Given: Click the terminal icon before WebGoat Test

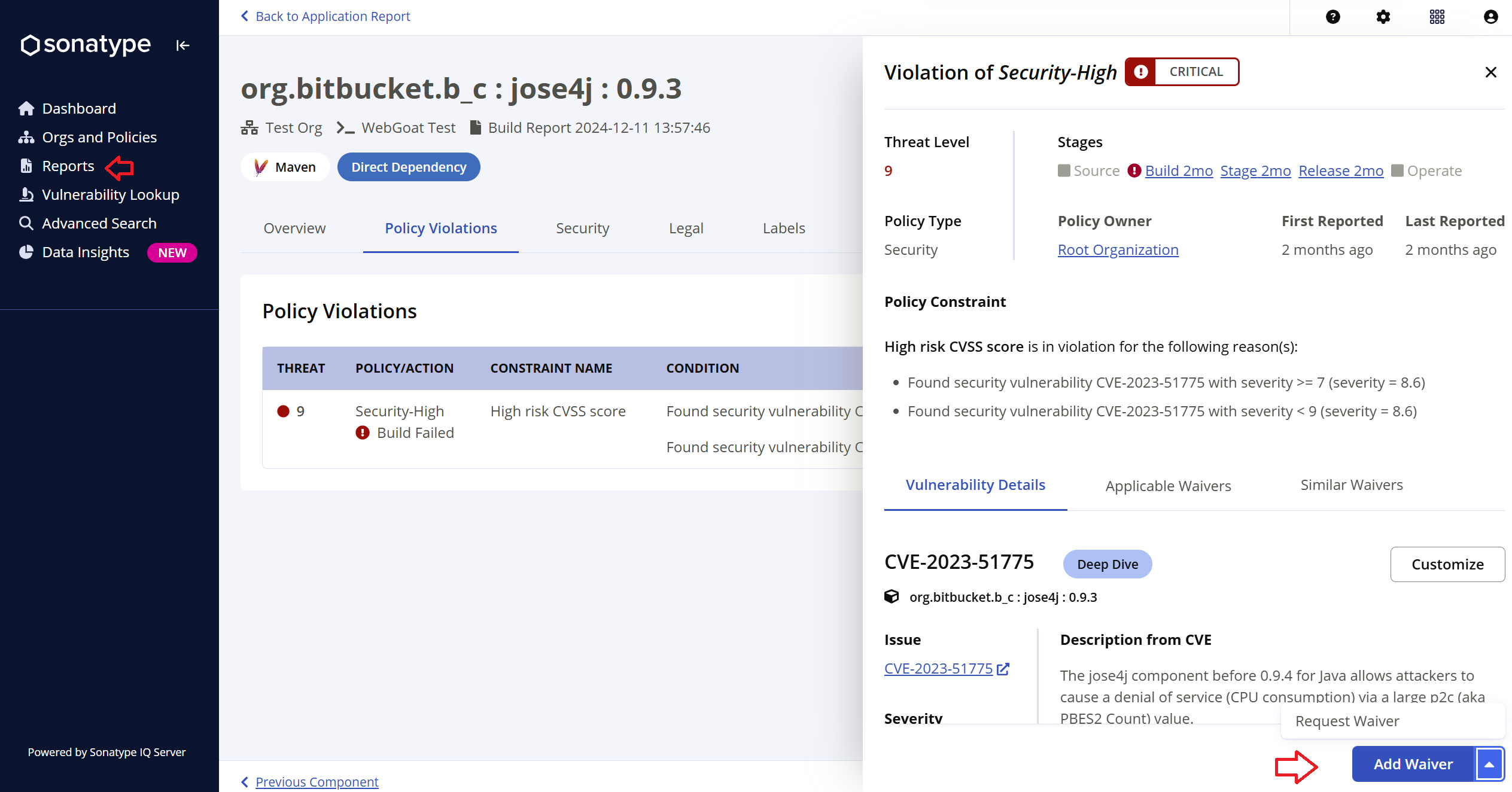Looking at the screenshot, I should (x=345, y=127).
